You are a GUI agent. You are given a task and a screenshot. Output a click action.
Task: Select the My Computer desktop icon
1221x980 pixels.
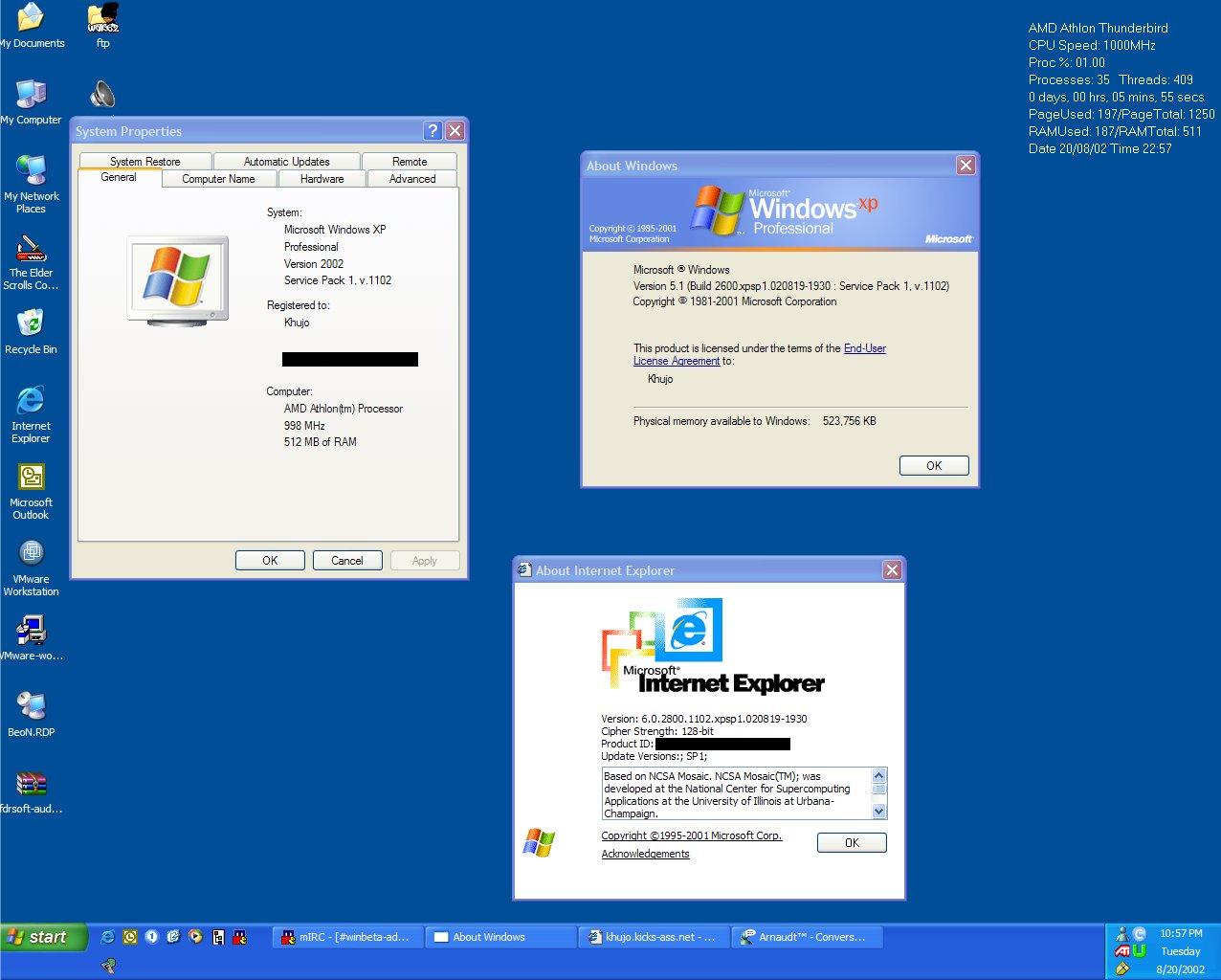click(x=31, y=102)
